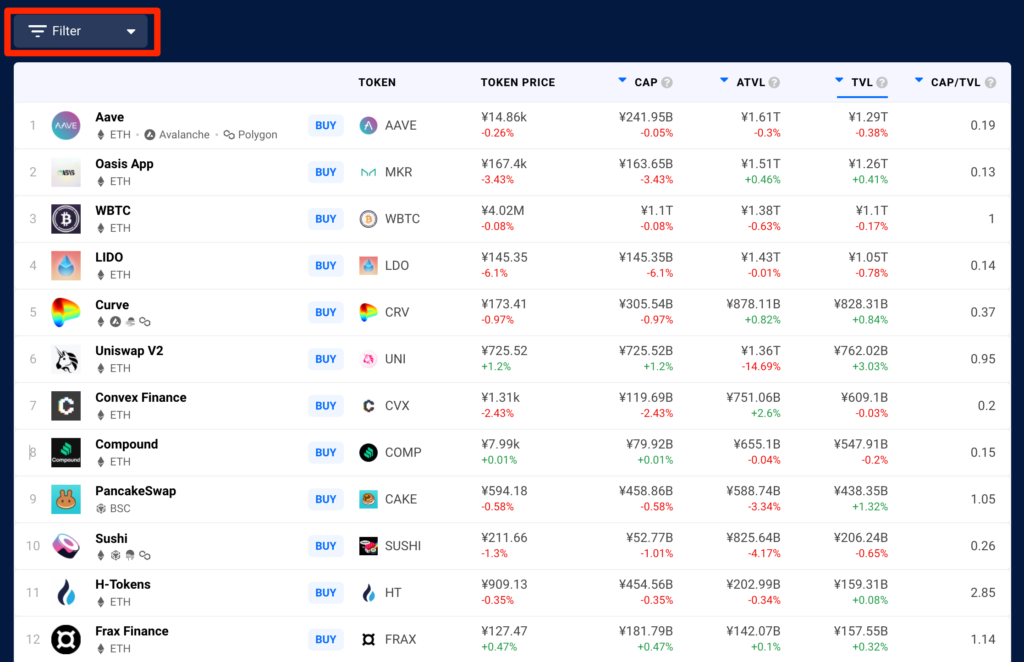Click BUY button for Sushi

tap(326, 546)
